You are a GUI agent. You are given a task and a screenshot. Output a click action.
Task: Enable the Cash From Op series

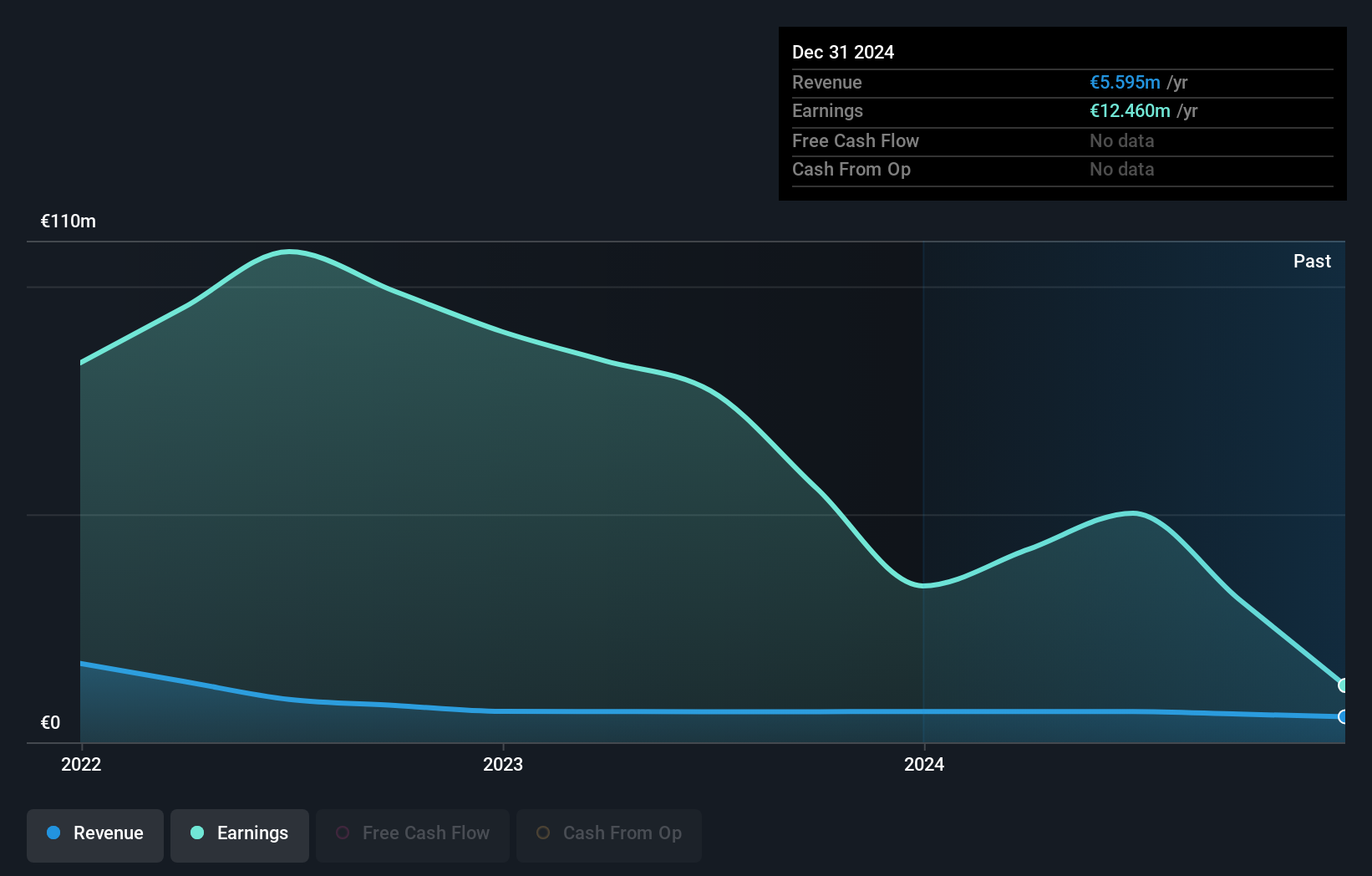(x=609, y=835)
